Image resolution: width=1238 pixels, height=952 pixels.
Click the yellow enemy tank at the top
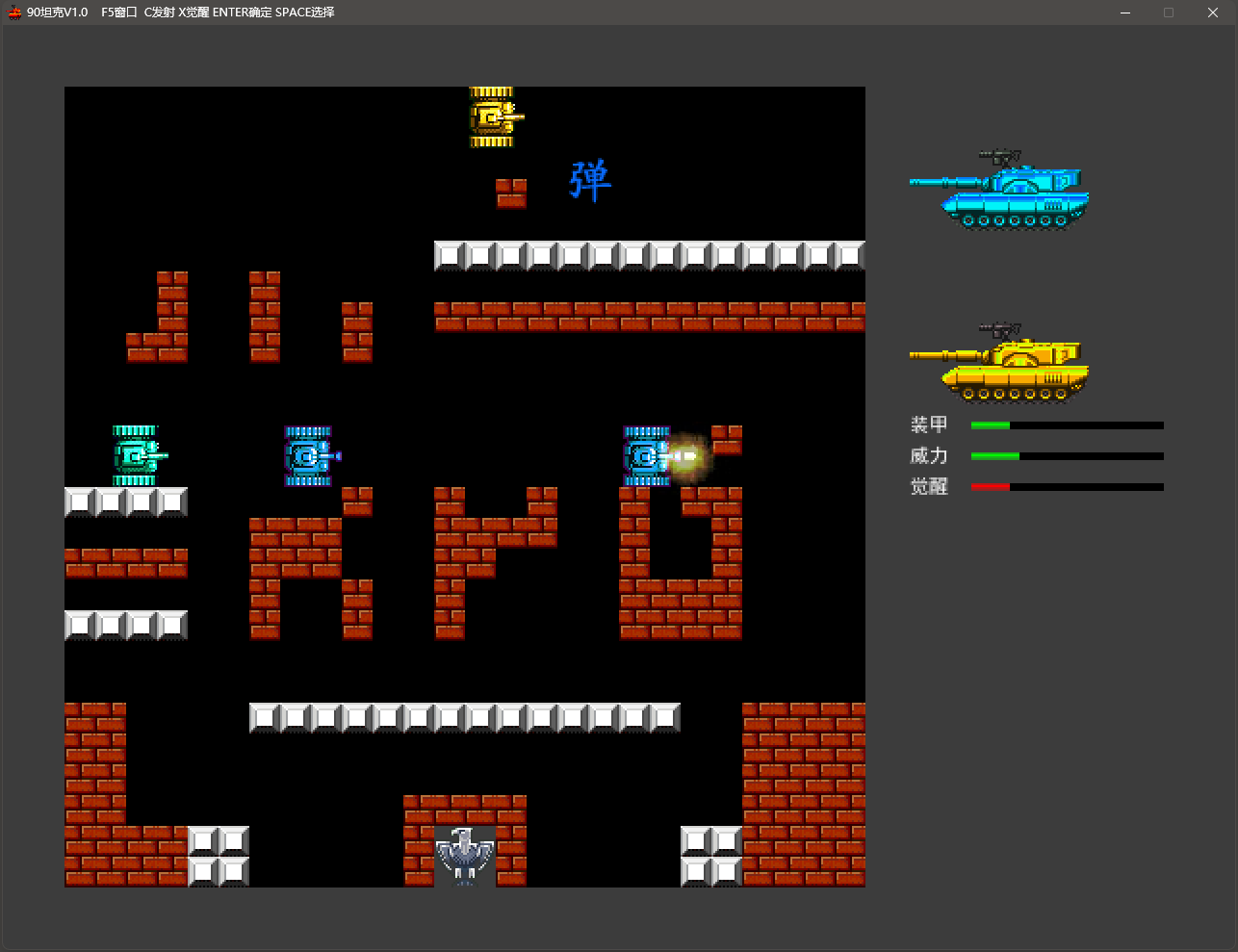click(x=496, y=117)
